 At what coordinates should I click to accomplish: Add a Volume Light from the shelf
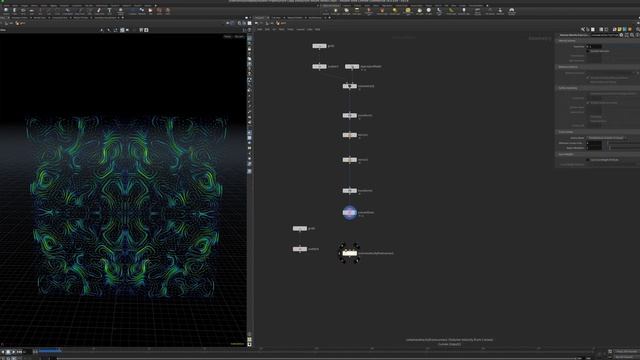pyautogui.click(x=382, y=11)
